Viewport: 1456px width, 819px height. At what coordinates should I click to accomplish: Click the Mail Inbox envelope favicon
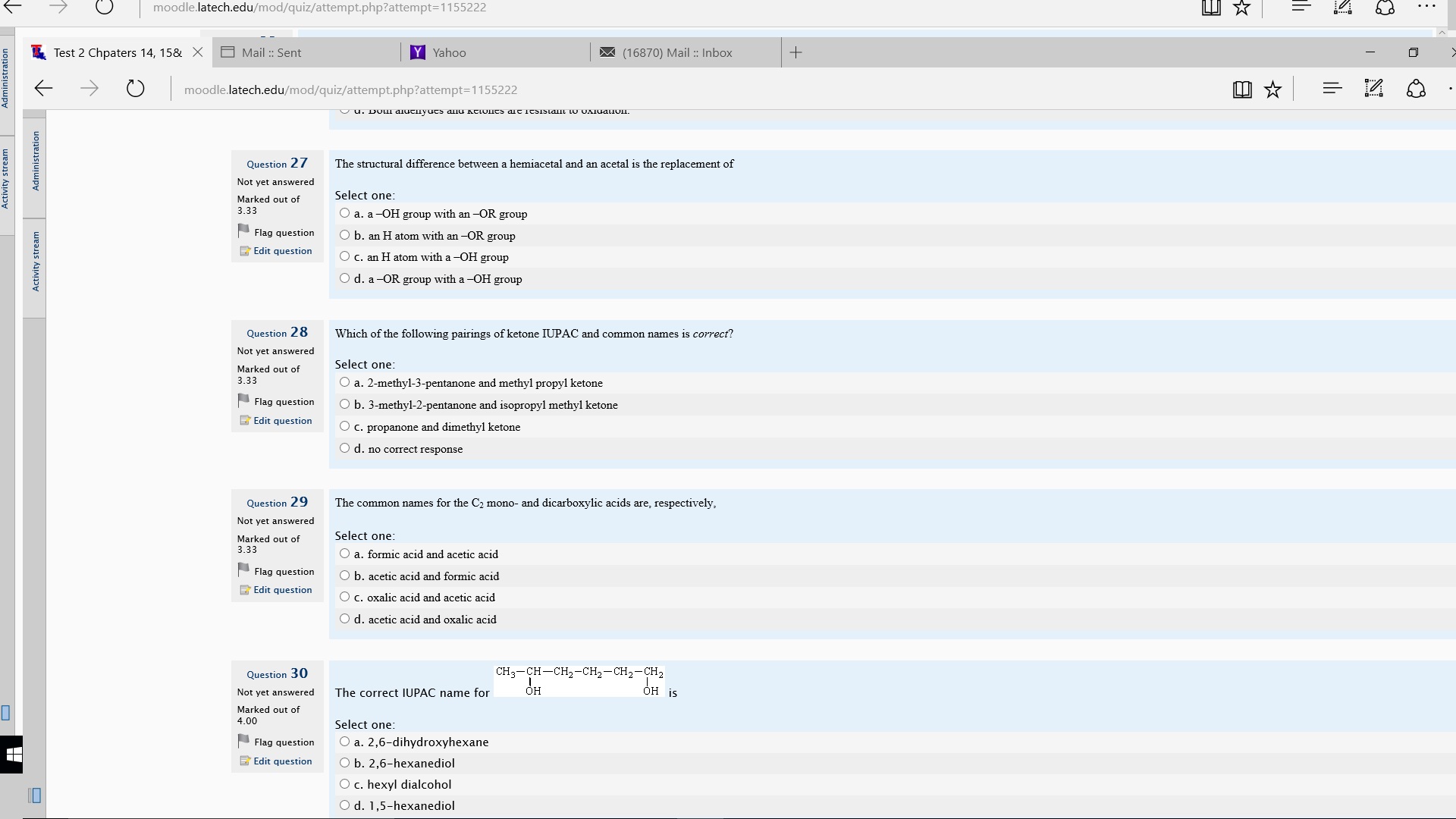click(x=607, y=52)
